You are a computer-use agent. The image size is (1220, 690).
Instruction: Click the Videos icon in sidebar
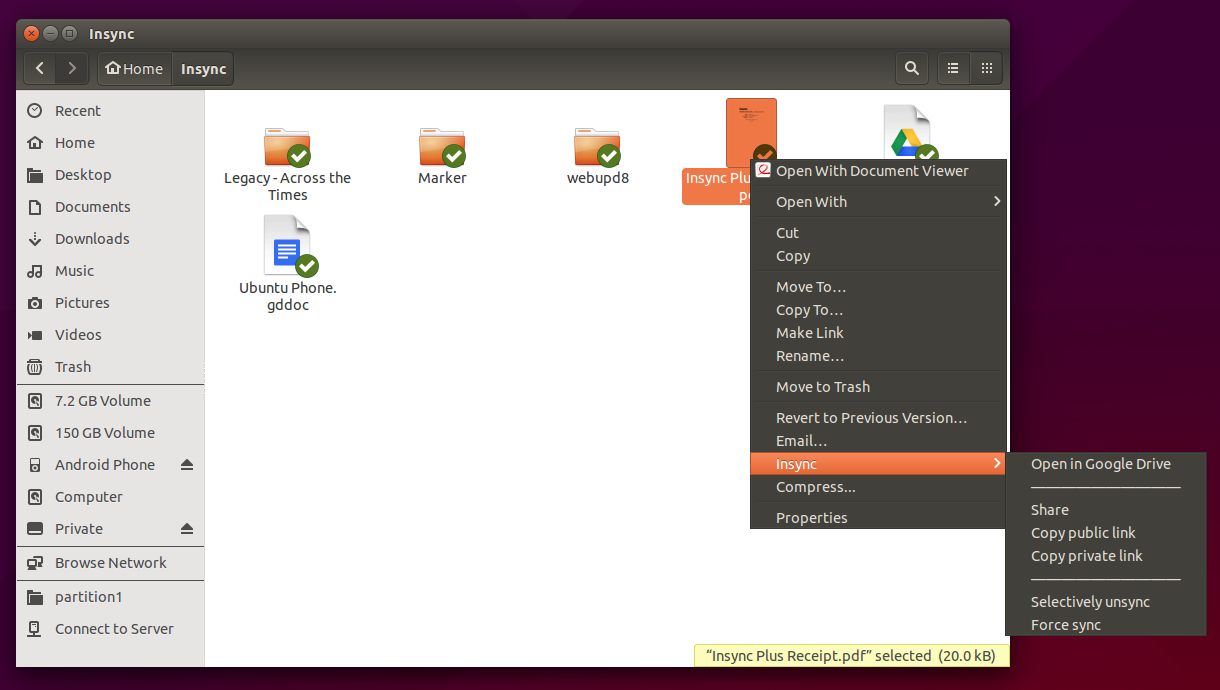point(35,335)
